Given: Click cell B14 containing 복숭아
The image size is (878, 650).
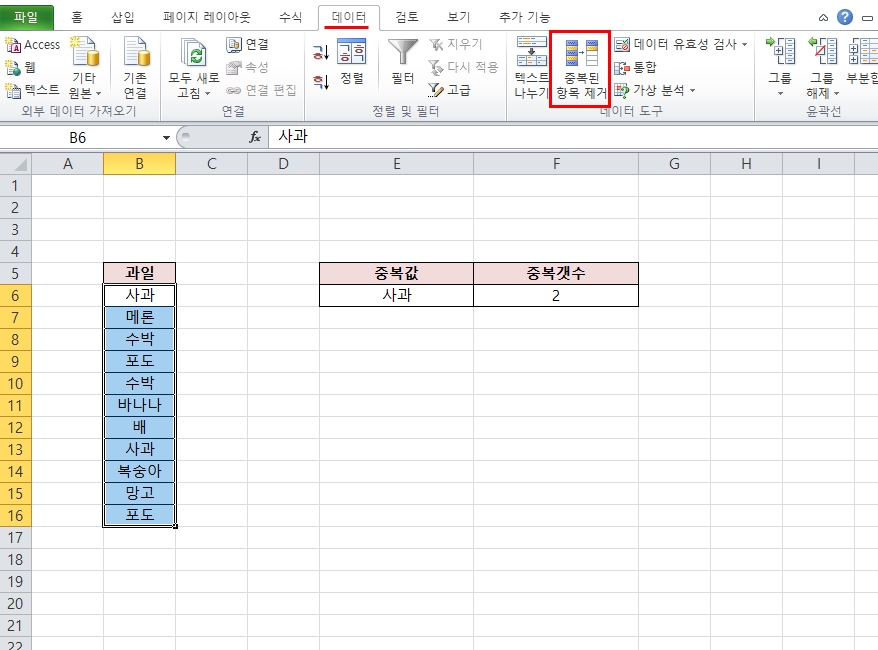Looking at the screenshot, I should tap(139, 471).
